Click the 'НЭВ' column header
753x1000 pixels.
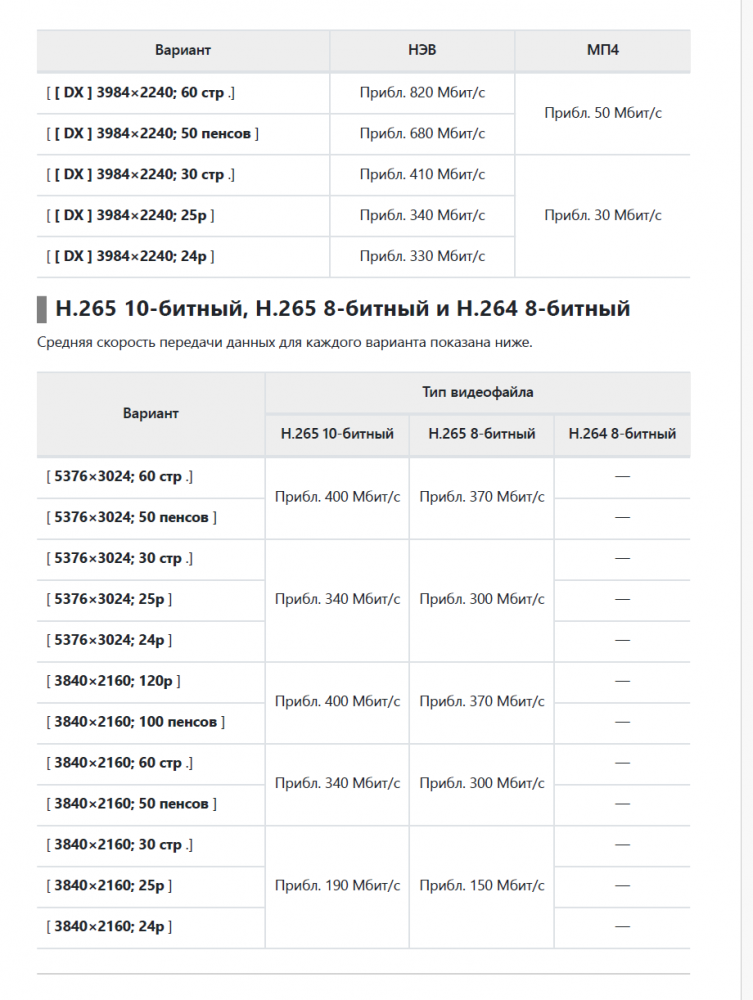[x=422, y=50]
